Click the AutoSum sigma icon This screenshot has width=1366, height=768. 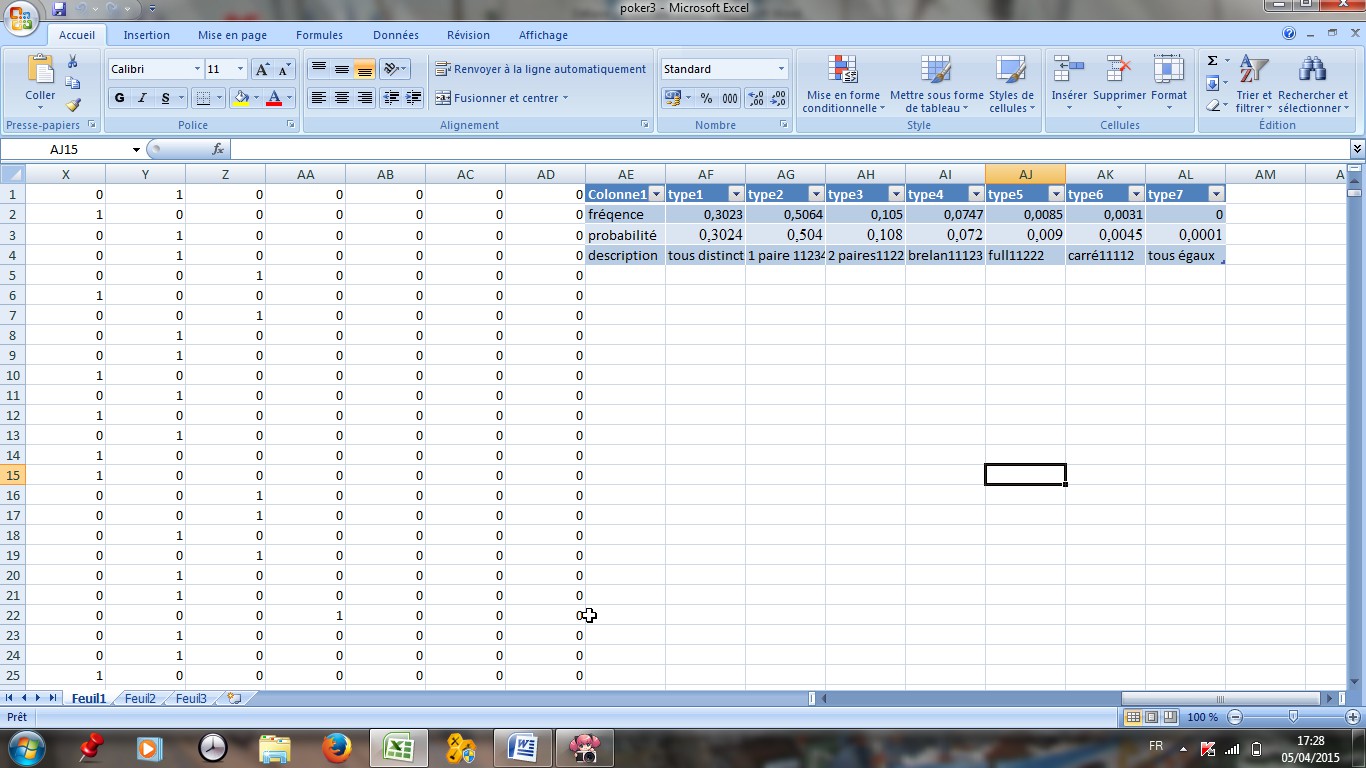click(1212, 62)
